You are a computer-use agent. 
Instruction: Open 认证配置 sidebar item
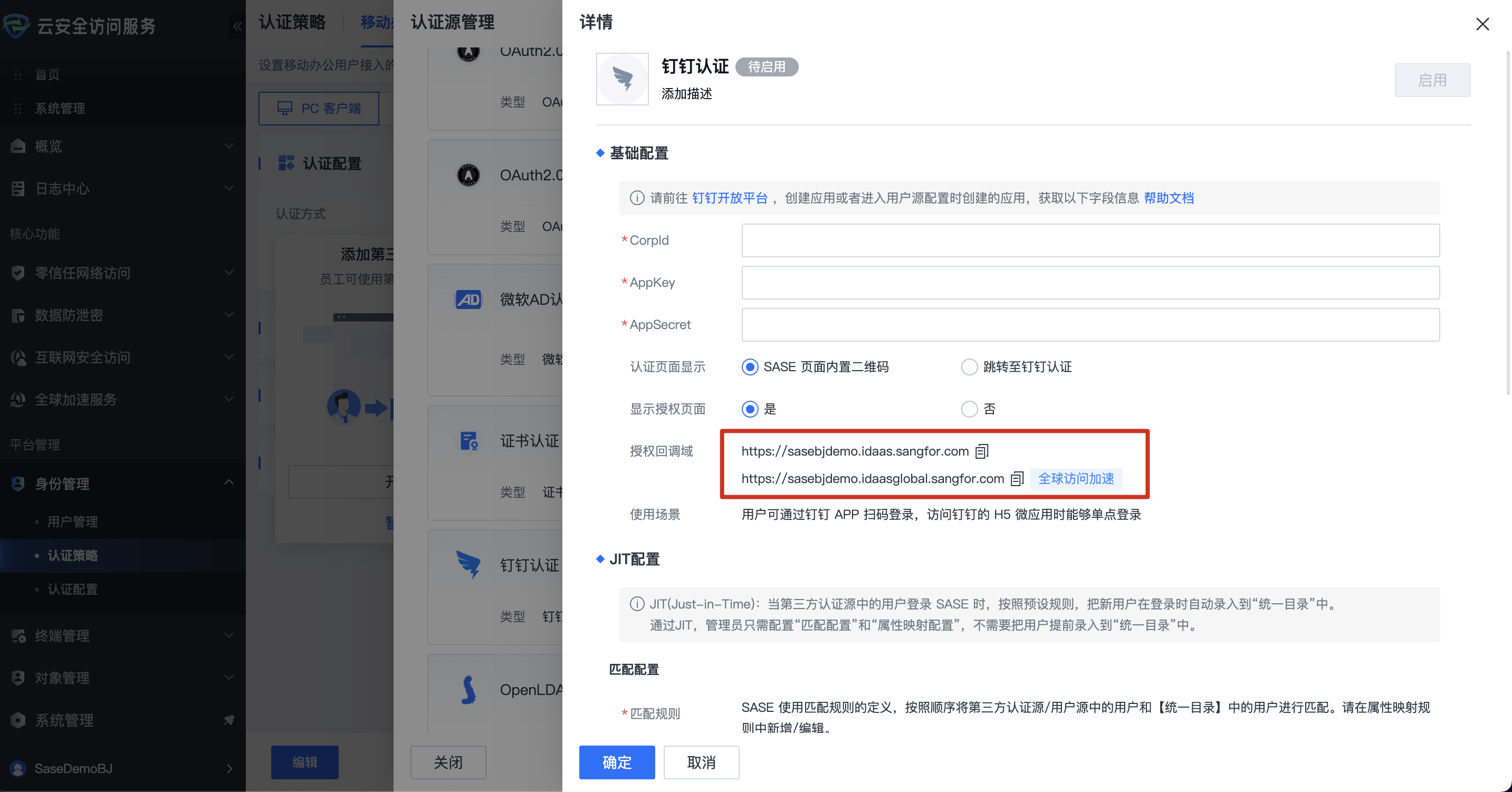pos(72,589)
